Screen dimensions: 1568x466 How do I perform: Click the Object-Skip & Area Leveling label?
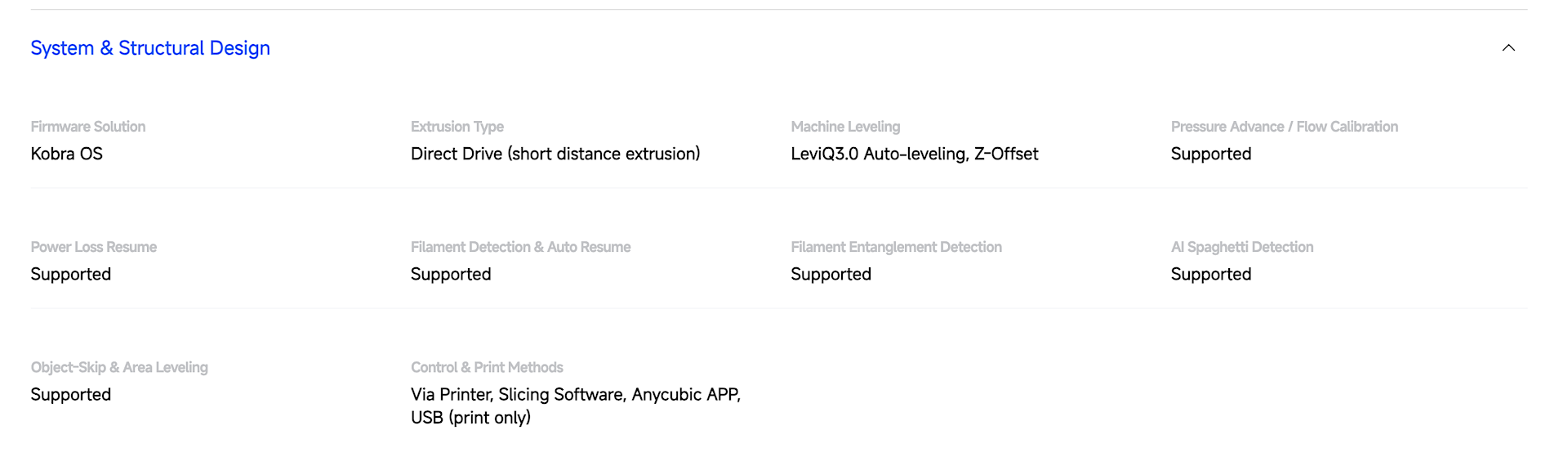tap(119, 367)
